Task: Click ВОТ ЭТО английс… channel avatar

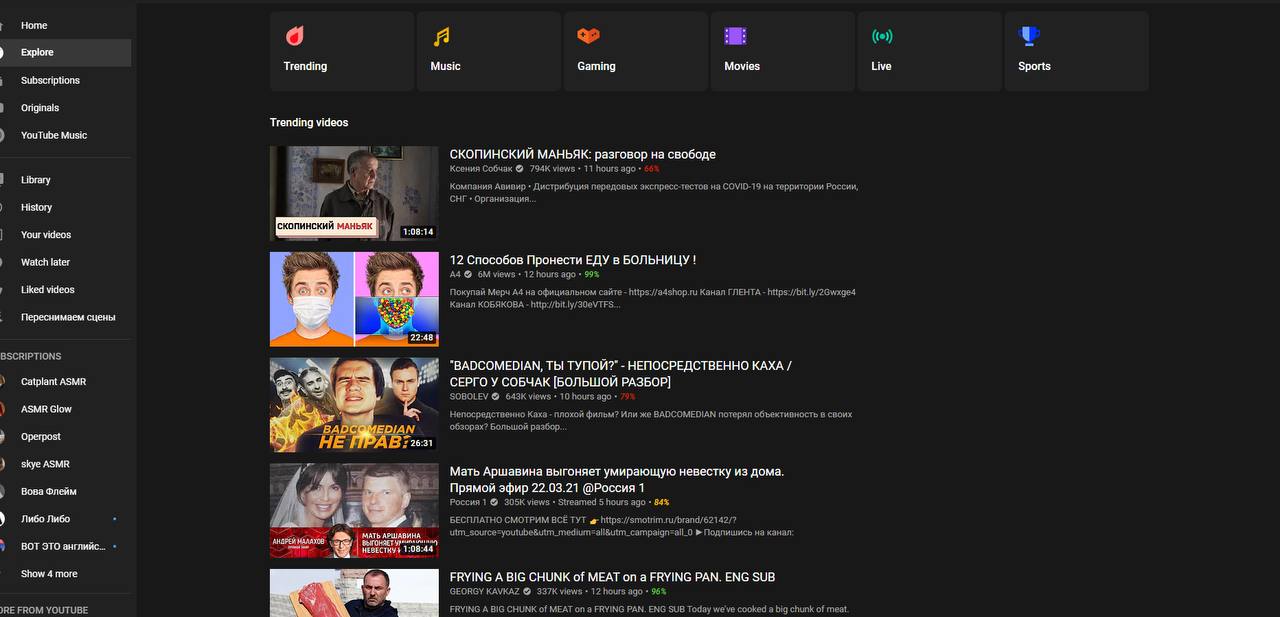Action: [2, 546]
